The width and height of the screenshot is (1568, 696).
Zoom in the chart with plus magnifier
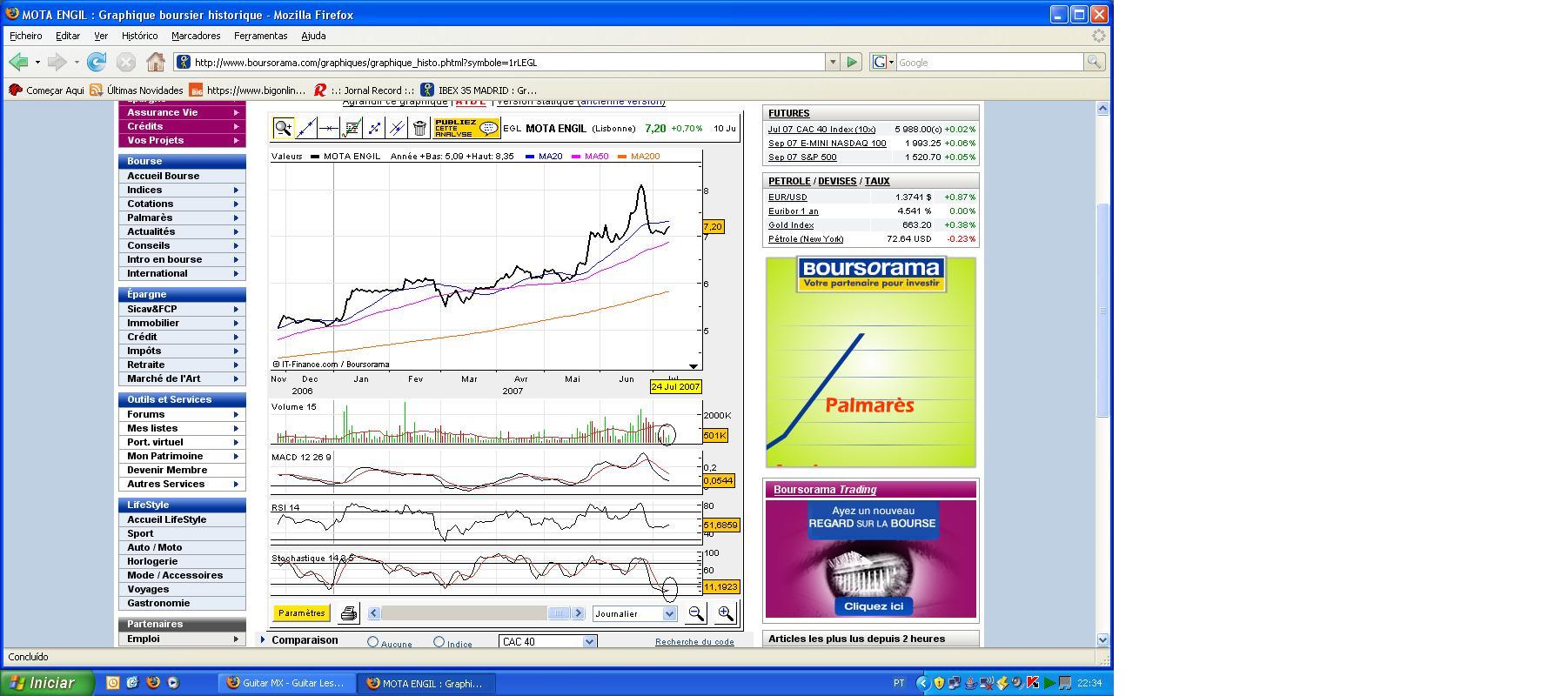725,613
